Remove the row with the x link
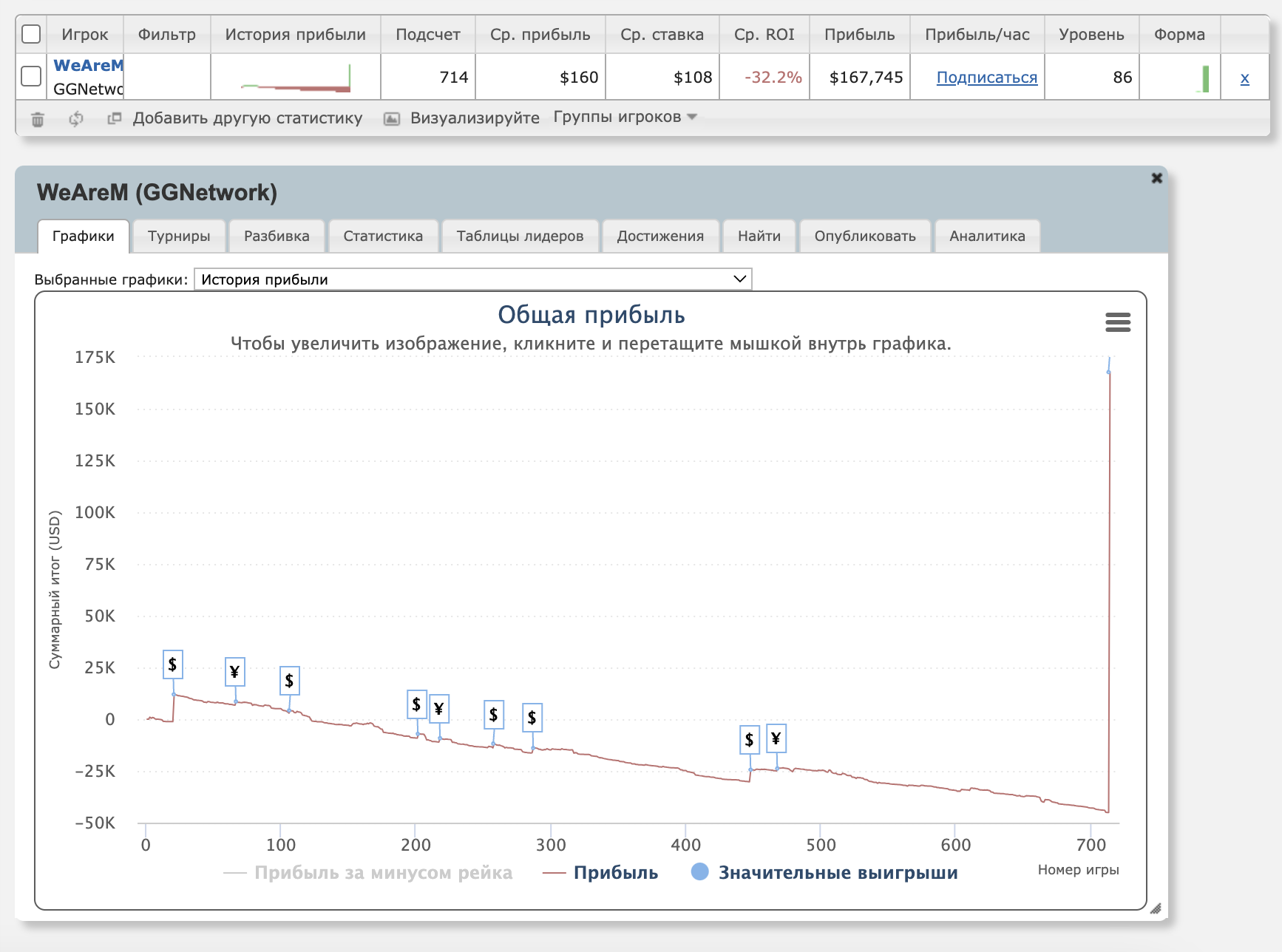 tap(1244, 78)
